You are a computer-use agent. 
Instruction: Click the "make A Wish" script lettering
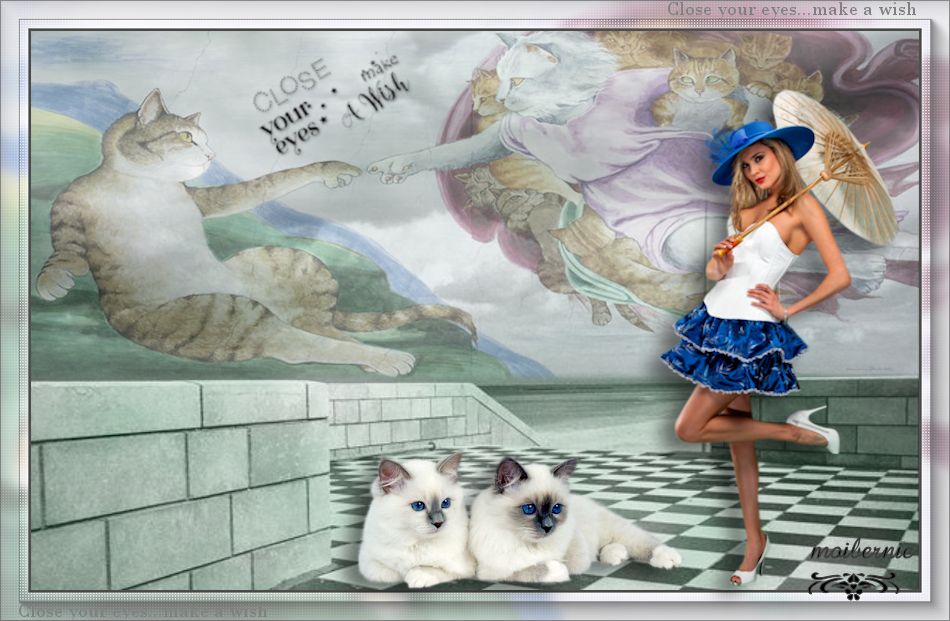[376, 92]
